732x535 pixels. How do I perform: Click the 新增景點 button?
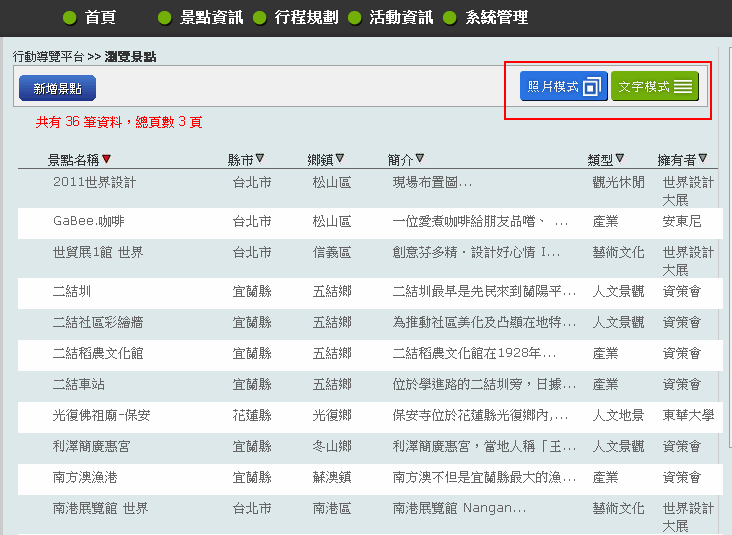coord(57,88)
